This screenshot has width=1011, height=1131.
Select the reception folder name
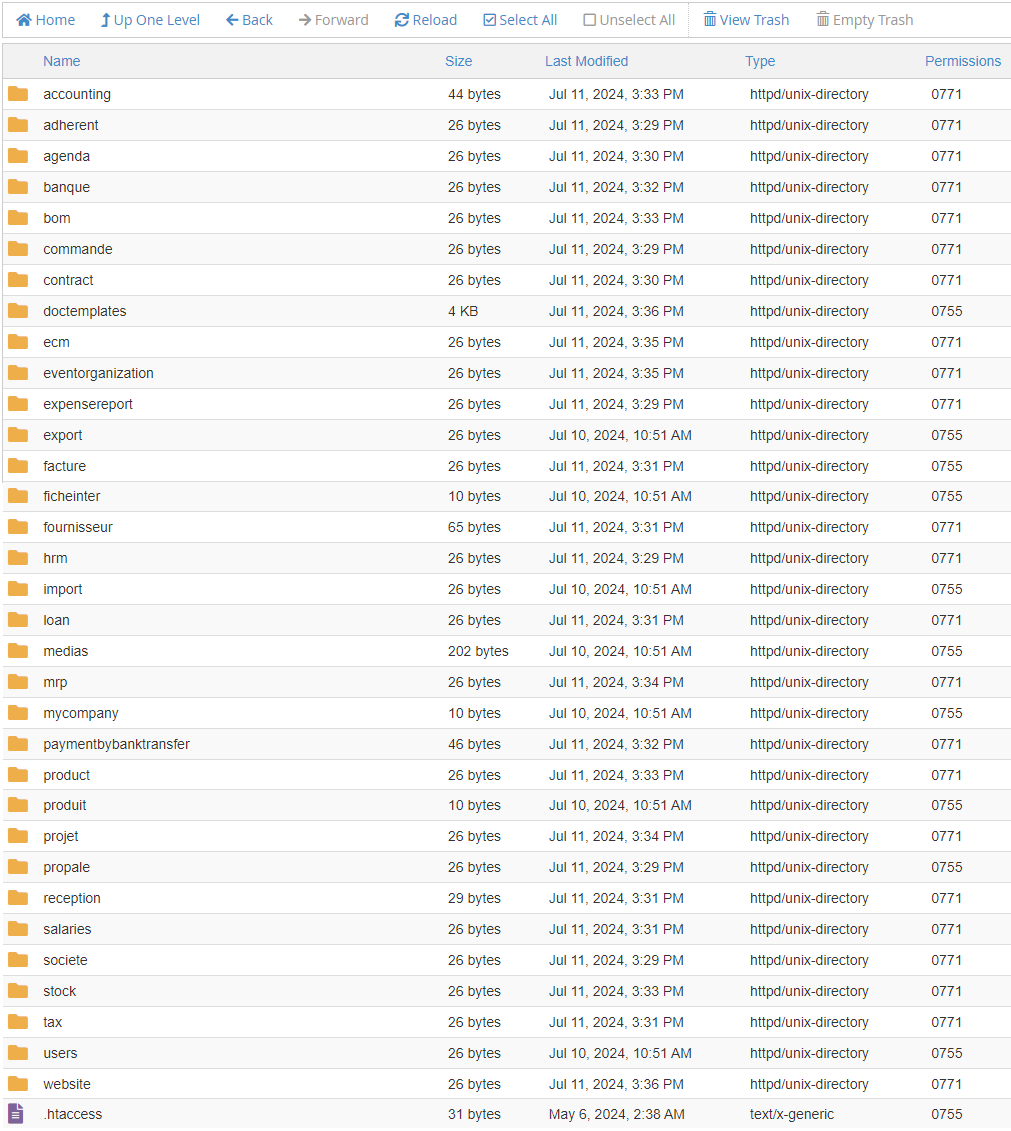(71, 899)
